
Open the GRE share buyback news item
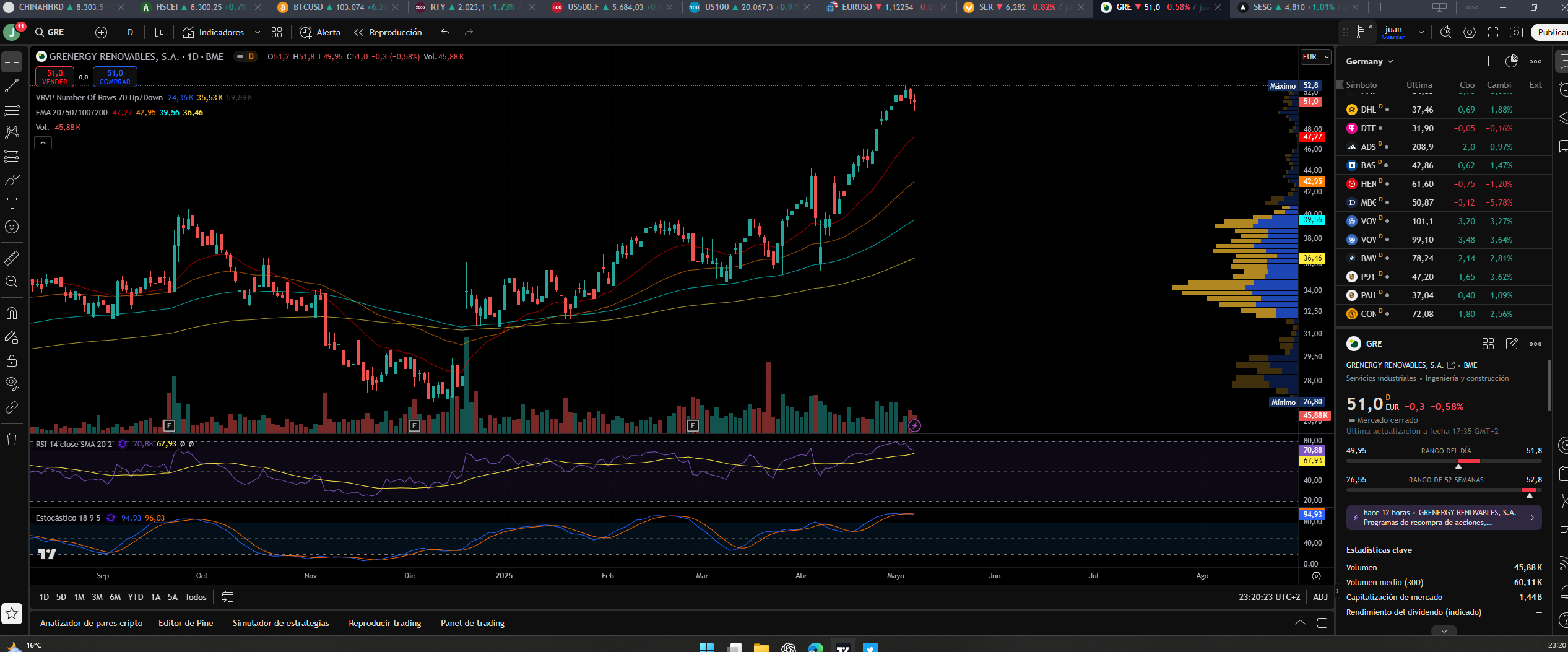coord(1444,518)
